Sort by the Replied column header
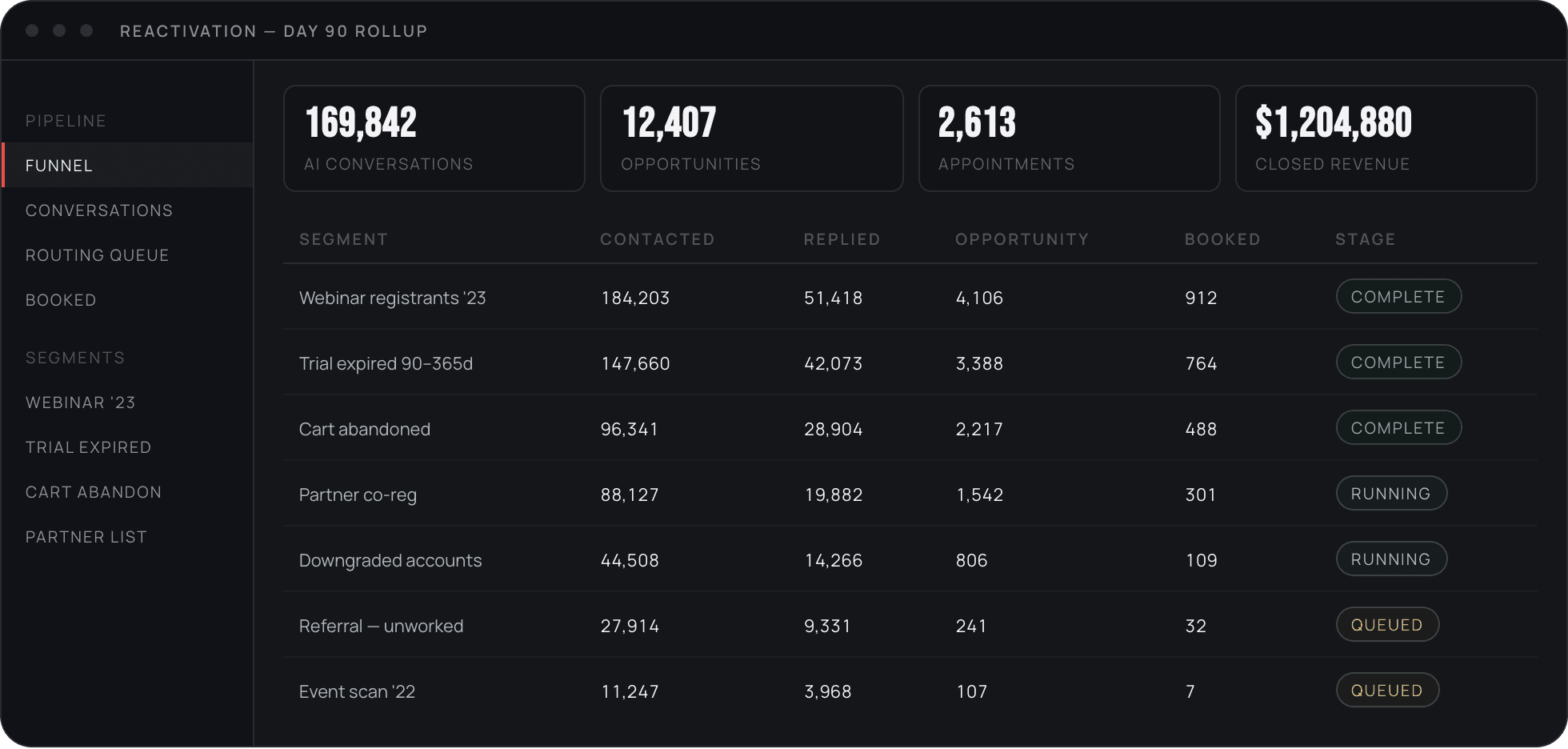Image resolution: width=1568 pixels, height=749 pixels. (x=842, y=239)
